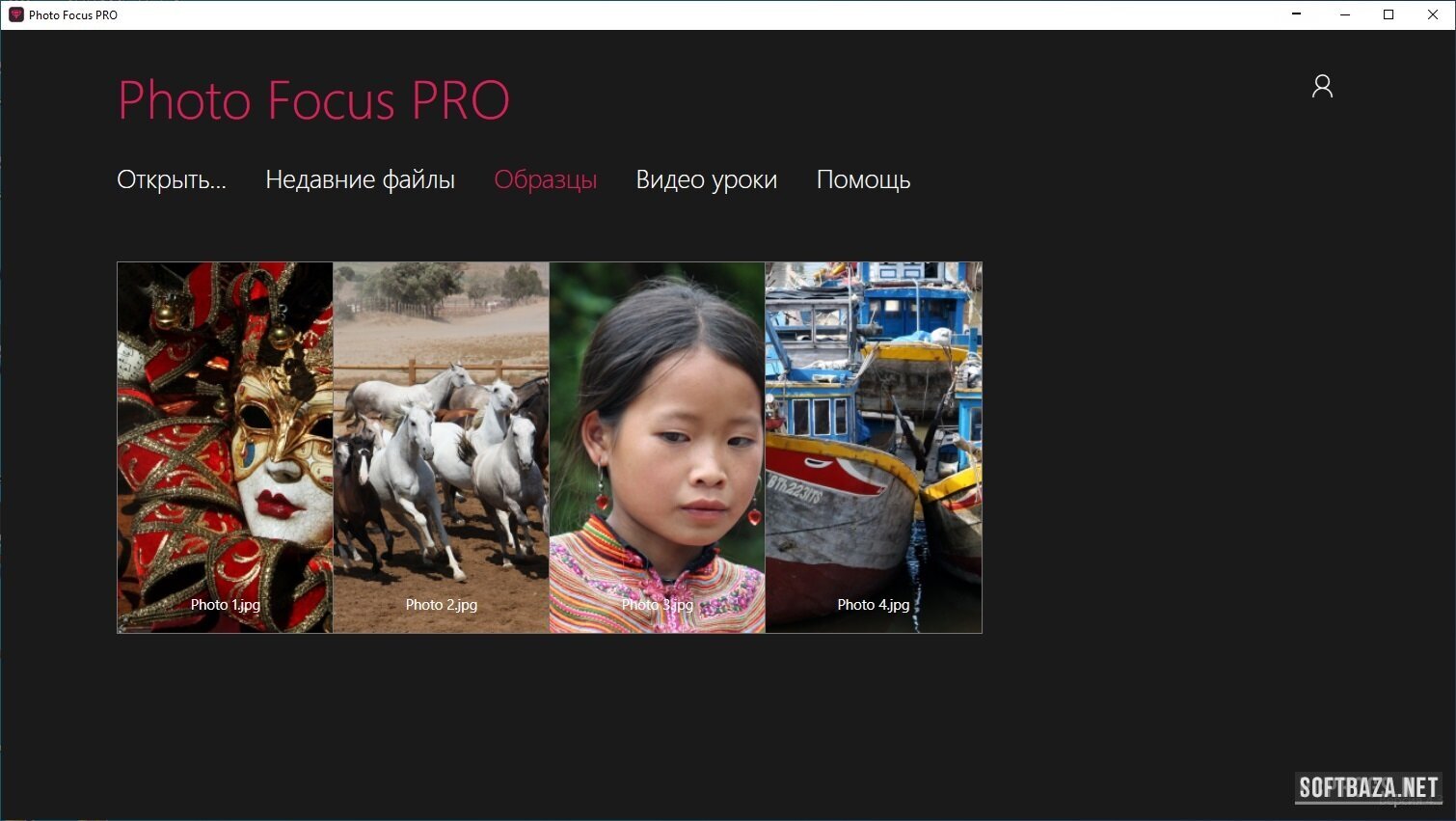This screenshot has height=821, width=1456.
Task: Click the Photo 1.jpg filename label
Action: pyautogui.click(x=226, y=605)
